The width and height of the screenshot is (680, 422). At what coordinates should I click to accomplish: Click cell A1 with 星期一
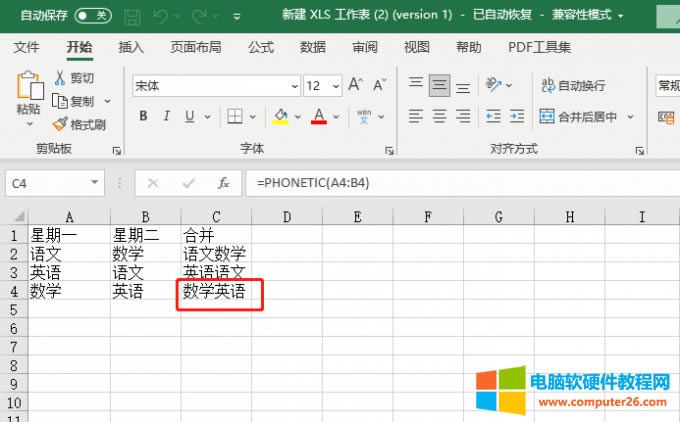click(x=69, y=235)
